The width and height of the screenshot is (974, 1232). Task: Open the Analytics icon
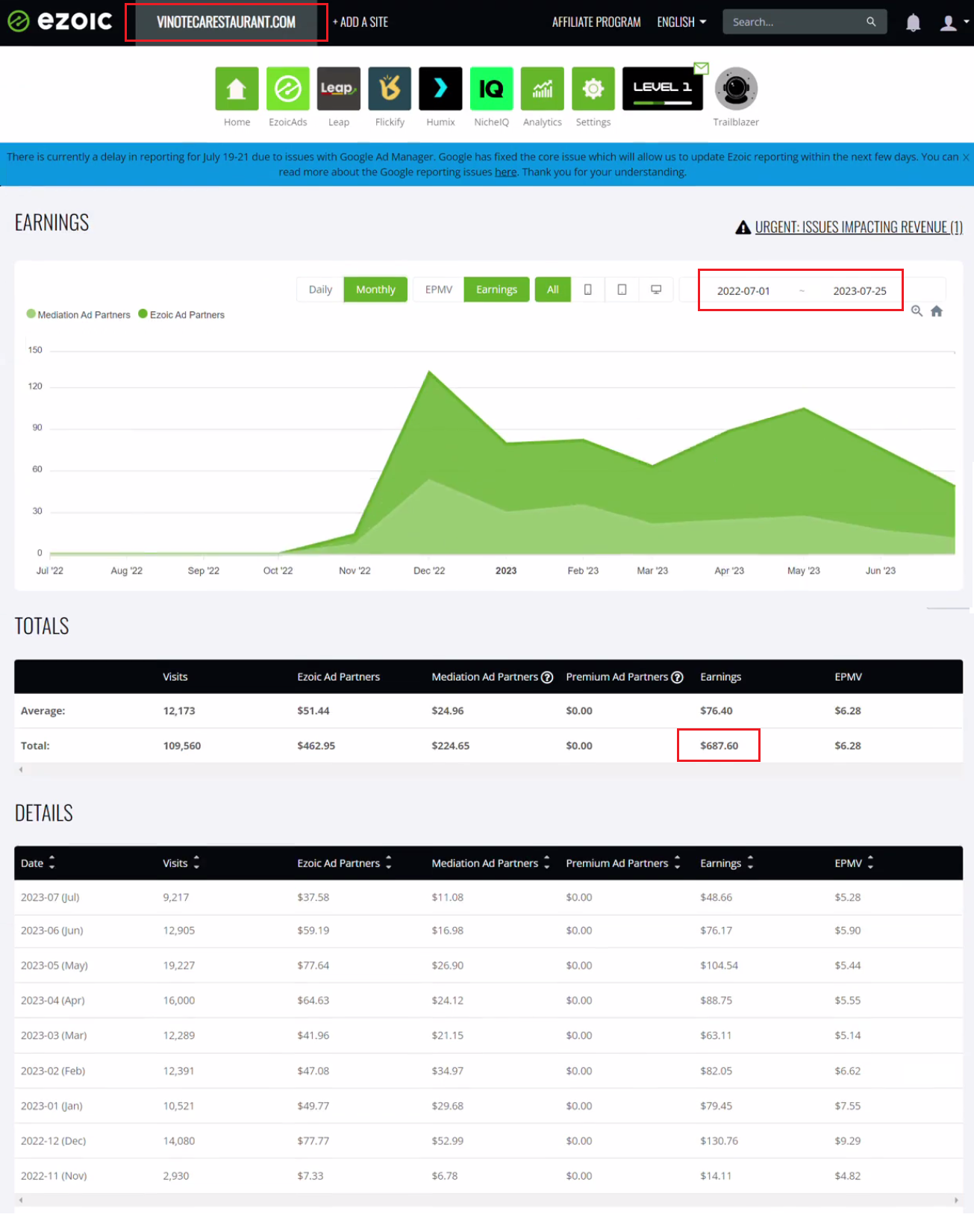coord(542,88)
